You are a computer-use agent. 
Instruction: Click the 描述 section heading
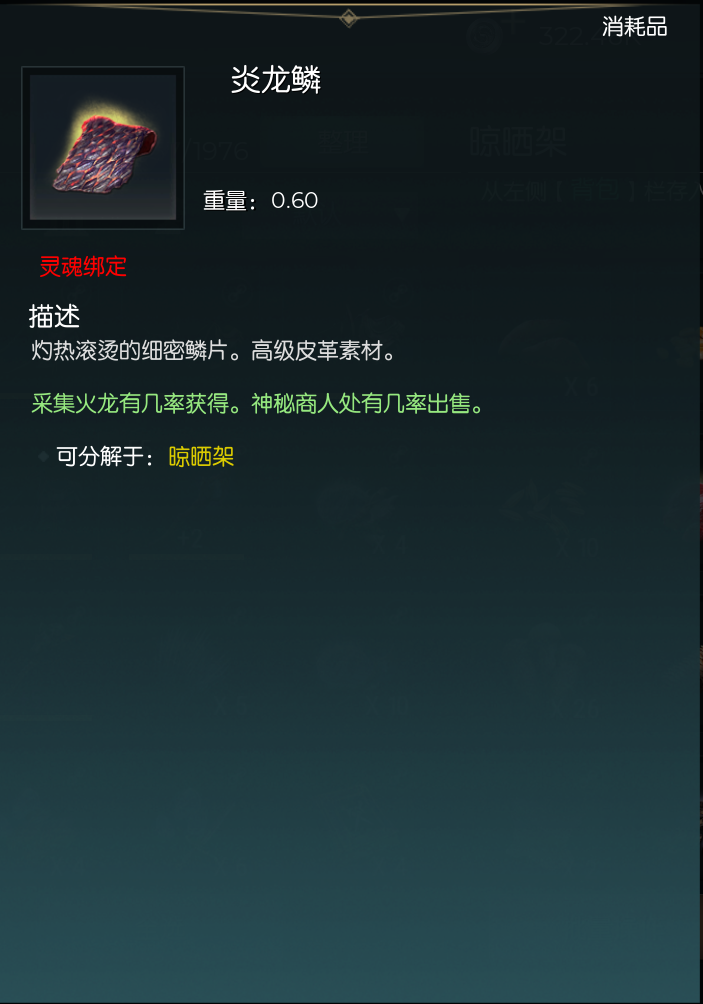(x=54, y=316)
